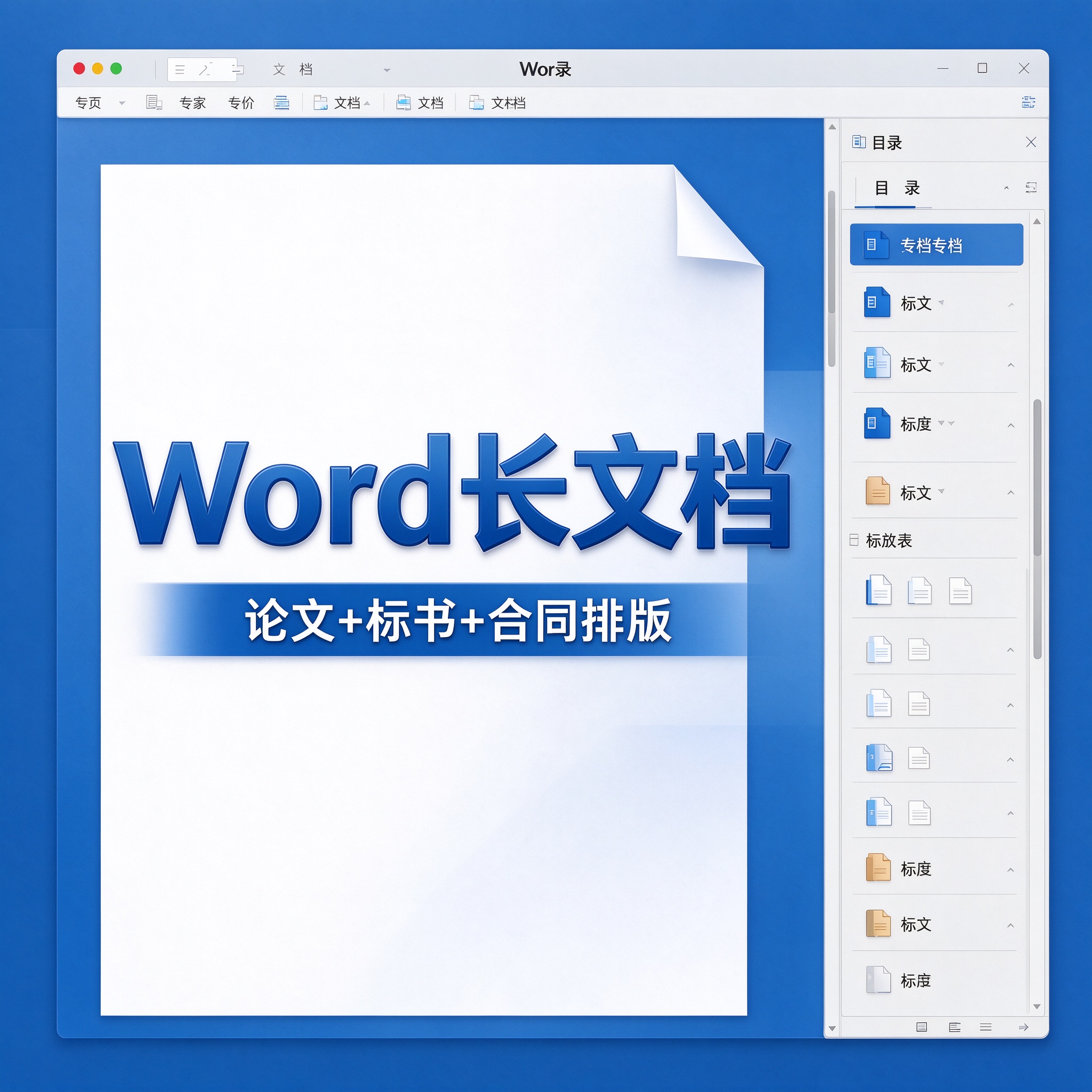Open the title bar 文 档 dropdown arrow

pyautogui.click(x=387, y=70)
